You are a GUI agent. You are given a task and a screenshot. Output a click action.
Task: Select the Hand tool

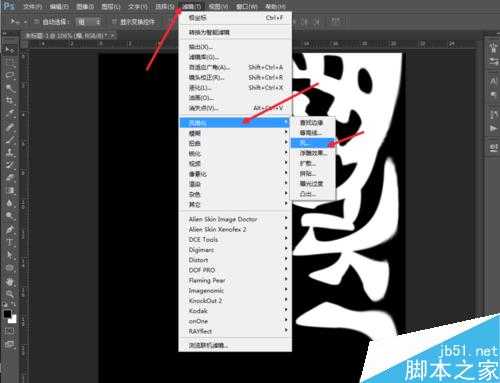(10, 282)
